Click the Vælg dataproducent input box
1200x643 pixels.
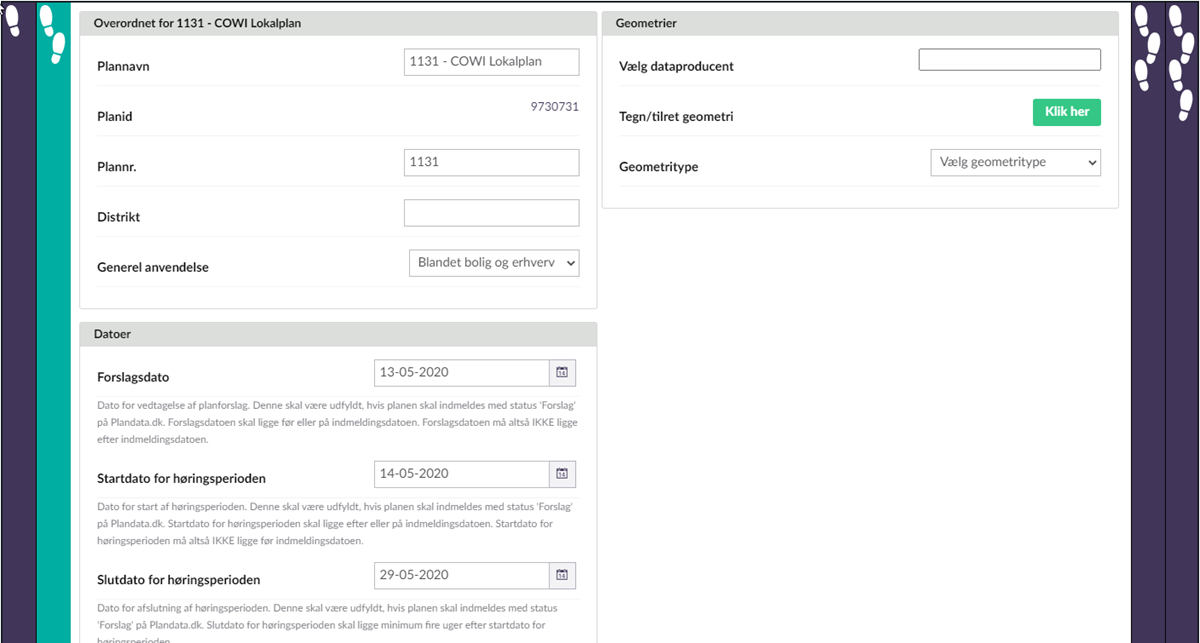click(x=1009, y=60)
